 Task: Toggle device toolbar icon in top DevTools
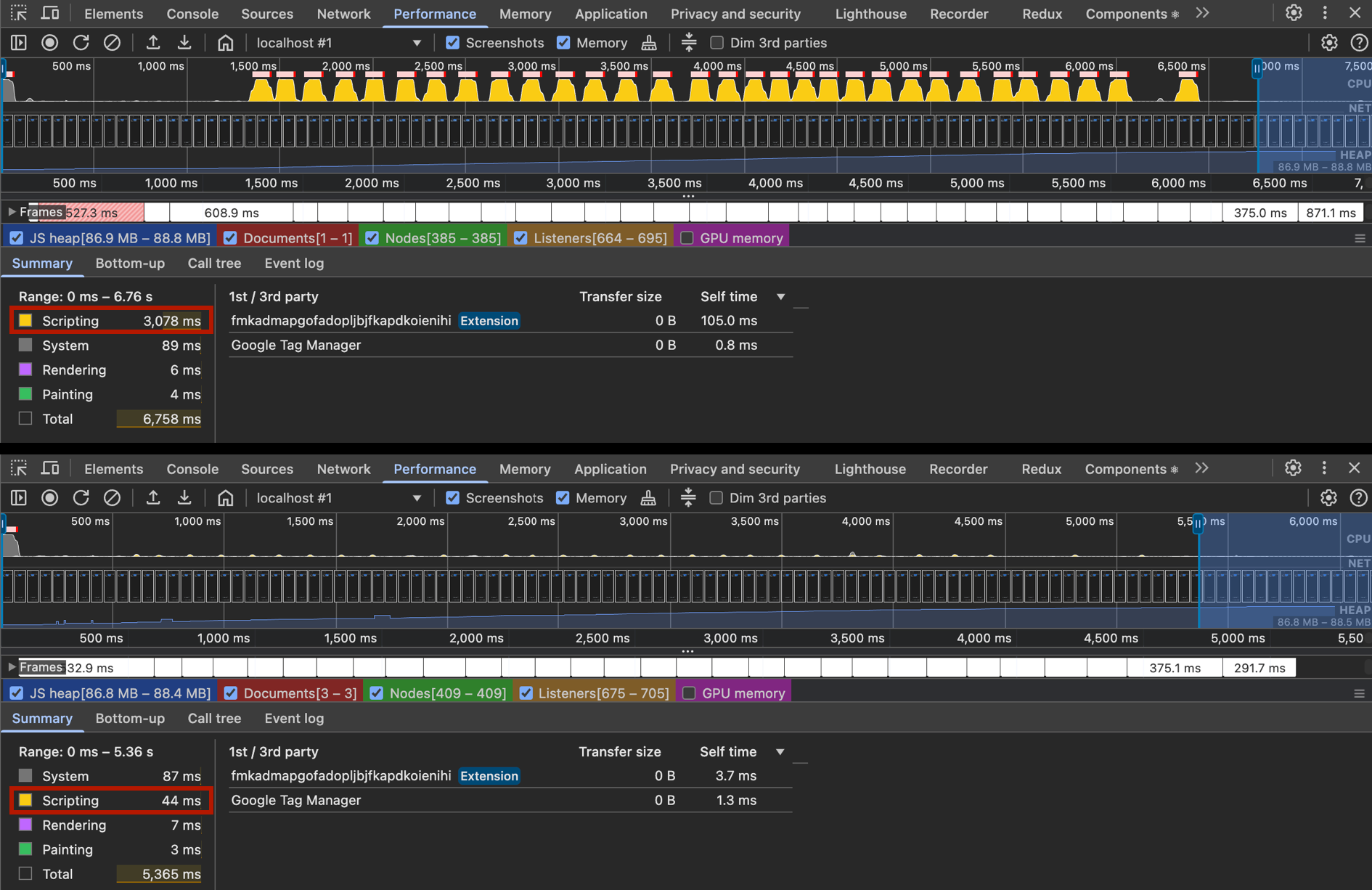50,13
